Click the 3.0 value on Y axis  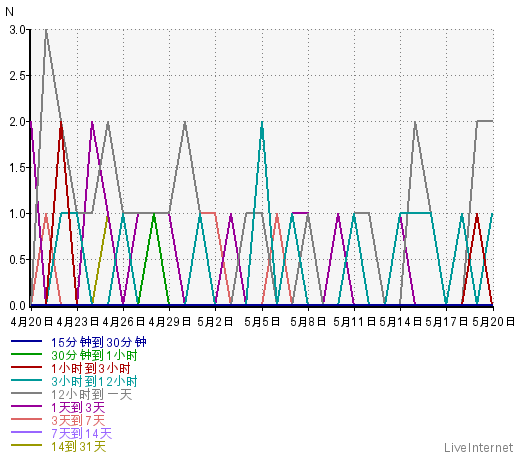[18, 30]
